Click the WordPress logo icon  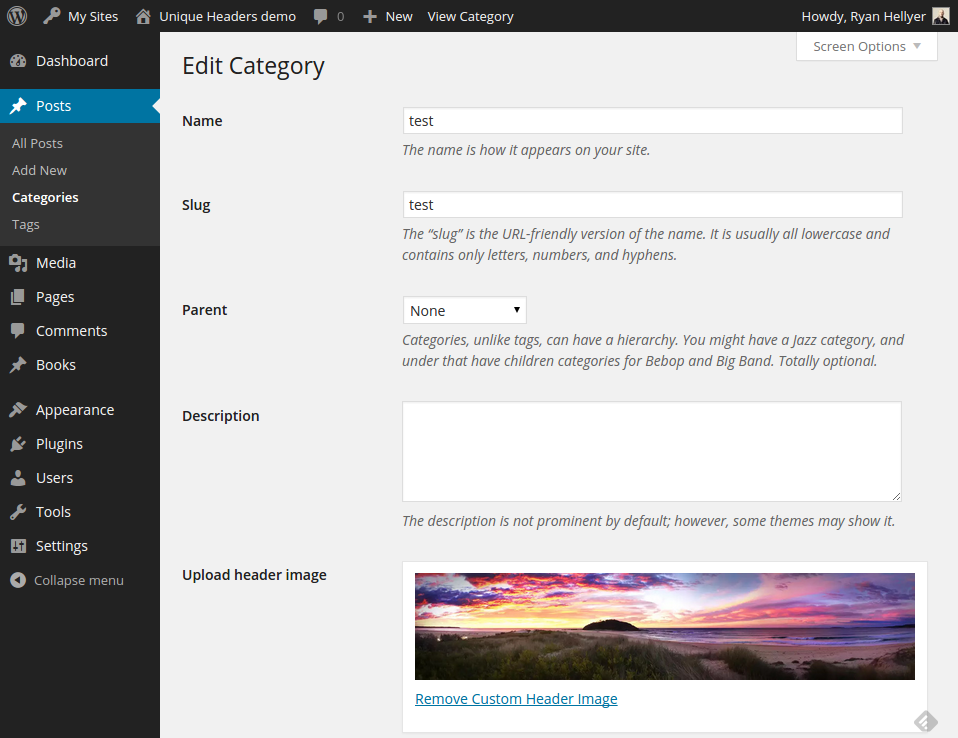17,16
